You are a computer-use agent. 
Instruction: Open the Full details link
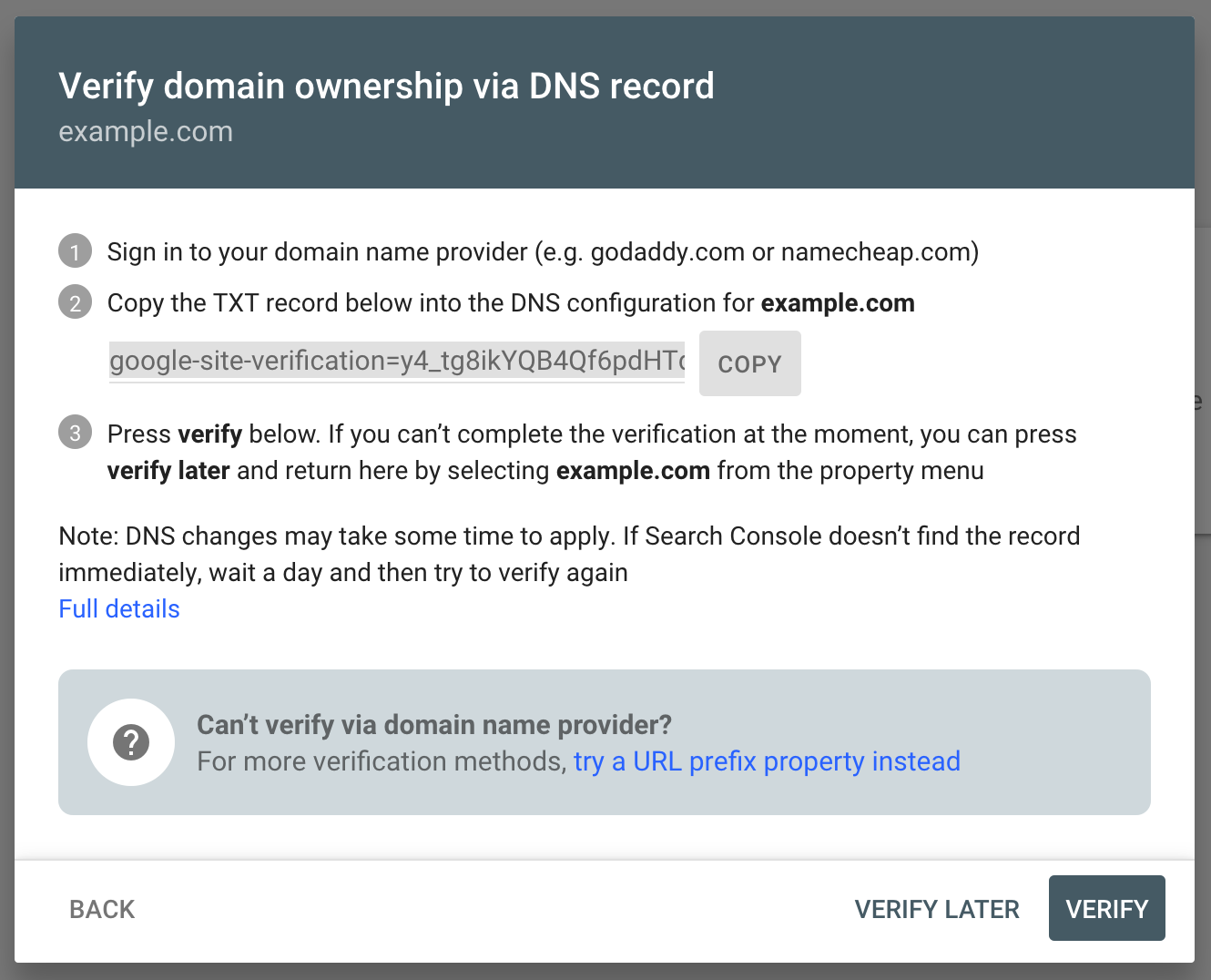pos(119,608)
